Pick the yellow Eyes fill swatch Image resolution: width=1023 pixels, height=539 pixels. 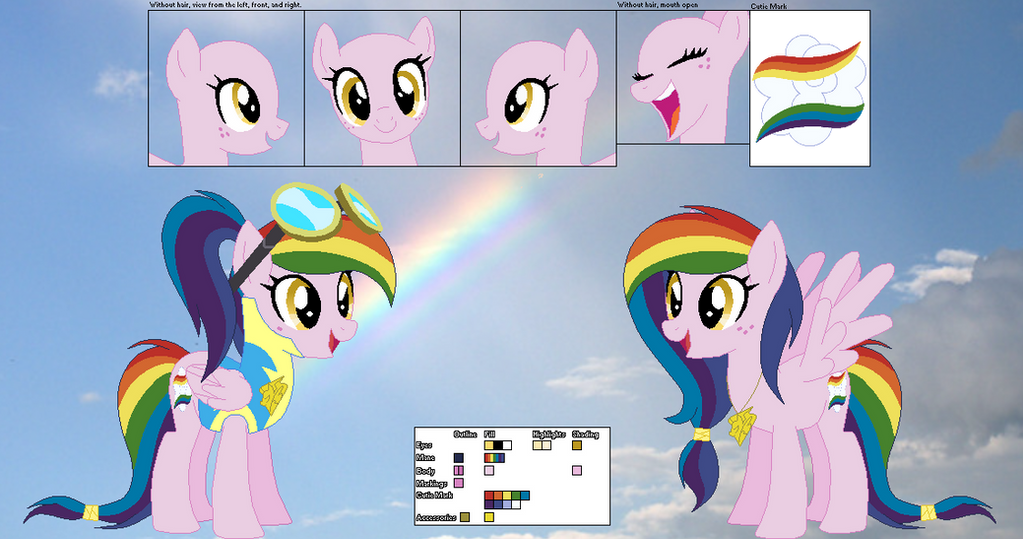[489, 445]
